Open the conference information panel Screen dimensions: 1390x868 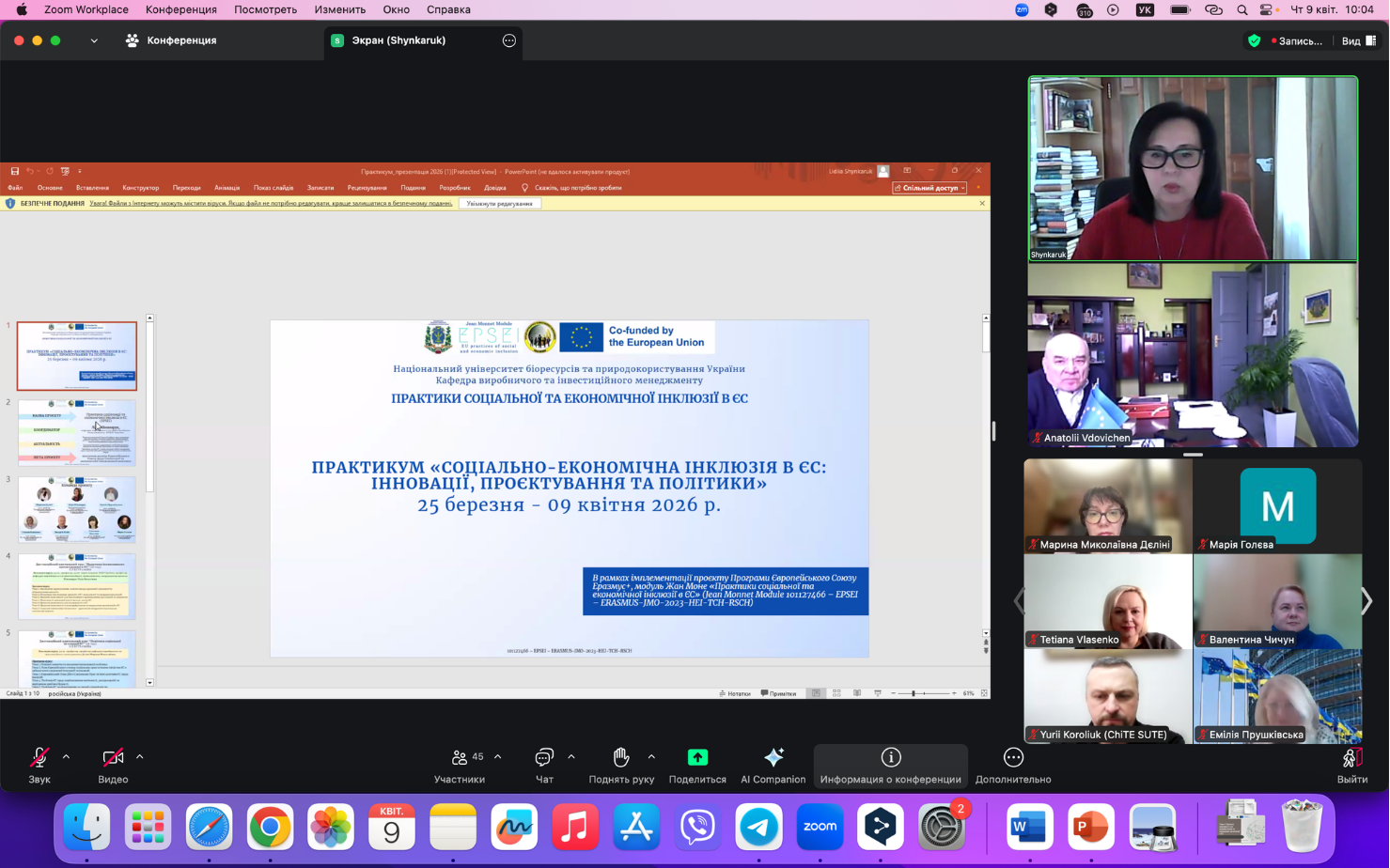[x=890, y=765]
